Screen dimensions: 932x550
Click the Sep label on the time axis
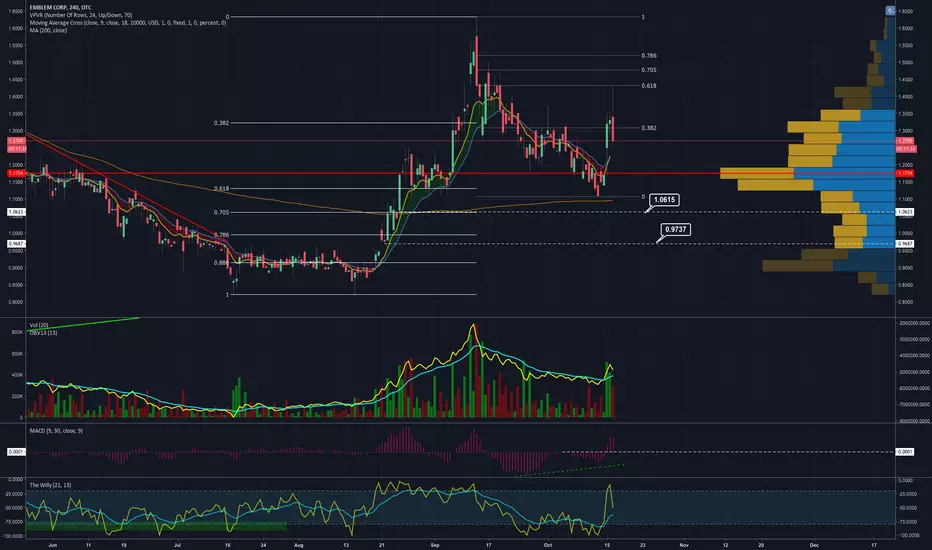(435, 545)
